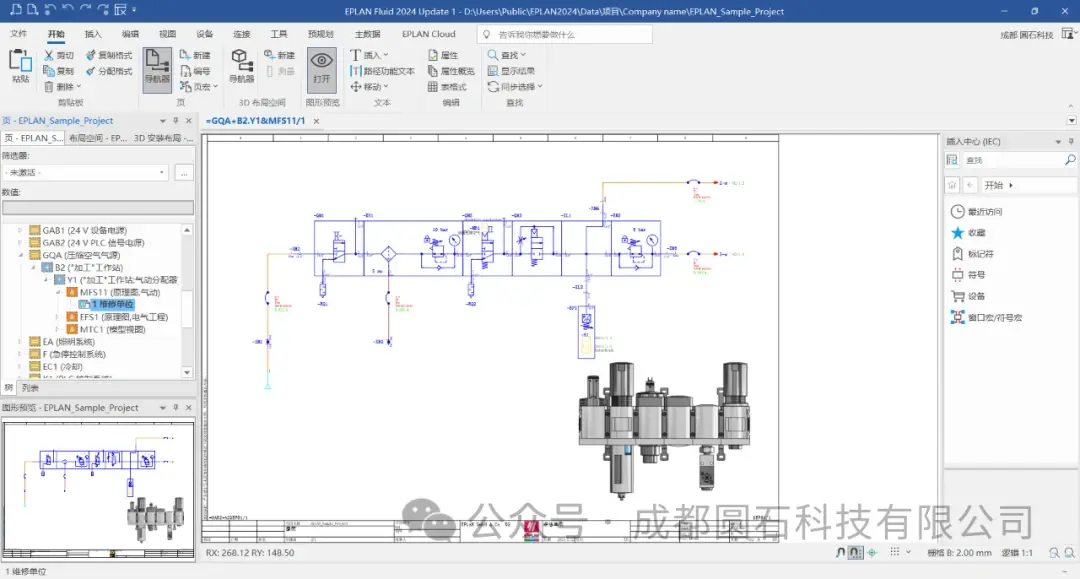Screen dimensions: 1080x579
Task: Click the Tags (标记符) bookmark icon
Action: [957, 254]
